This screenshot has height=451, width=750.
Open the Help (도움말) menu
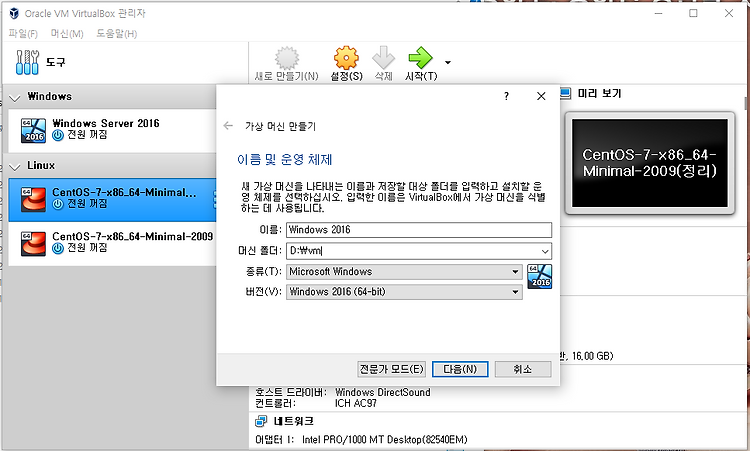[117, 33]
